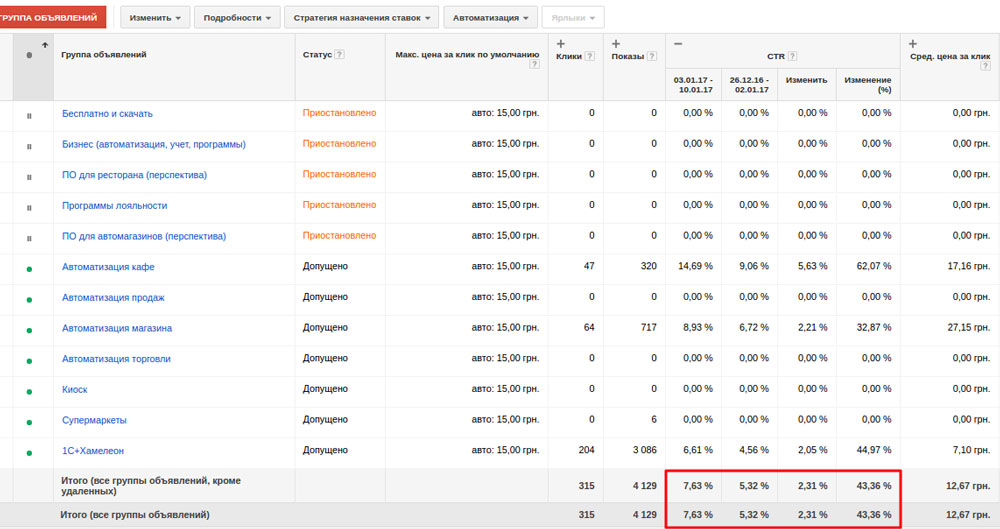Toggle pause icon for 'ПО для автомагазинов'
The width and height of the screenshot is (1000, 529).
pos(29,239)
